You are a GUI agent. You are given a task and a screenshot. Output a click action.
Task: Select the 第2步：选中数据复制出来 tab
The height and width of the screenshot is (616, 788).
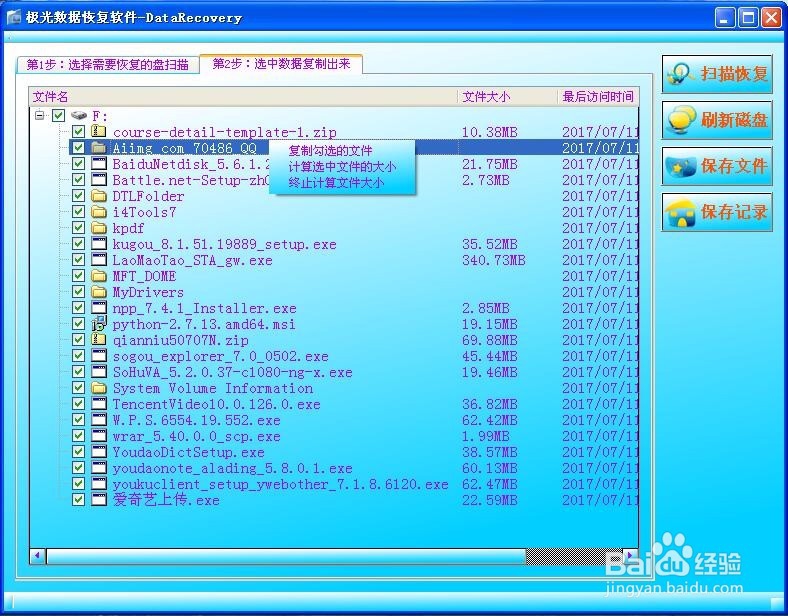click(281, 64)
